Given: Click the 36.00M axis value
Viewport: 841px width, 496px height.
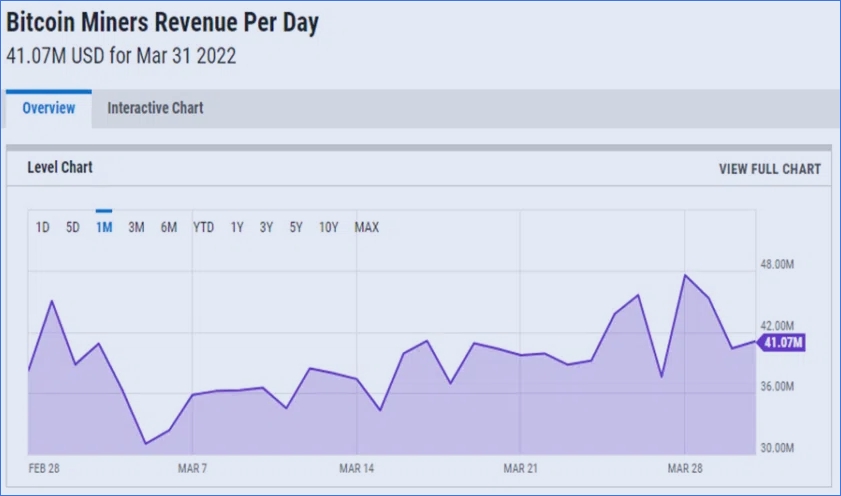Looking at the screenshot, I should tap(777, 387).
